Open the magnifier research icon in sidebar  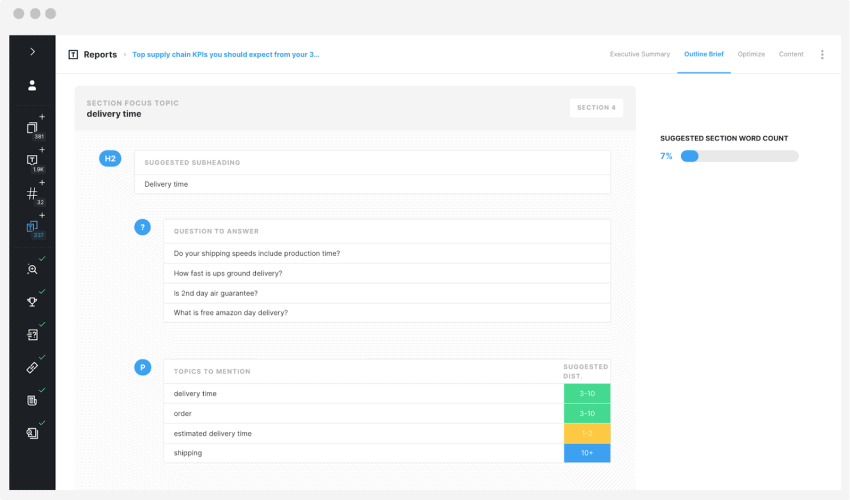click(x=32, y=269)
